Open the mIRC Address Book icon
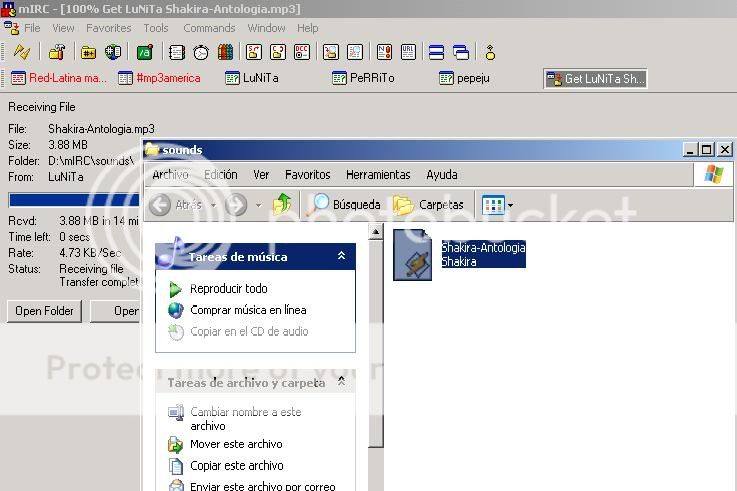Image resolution: width=737 pixels, height=491 pixels. (176, 52)
